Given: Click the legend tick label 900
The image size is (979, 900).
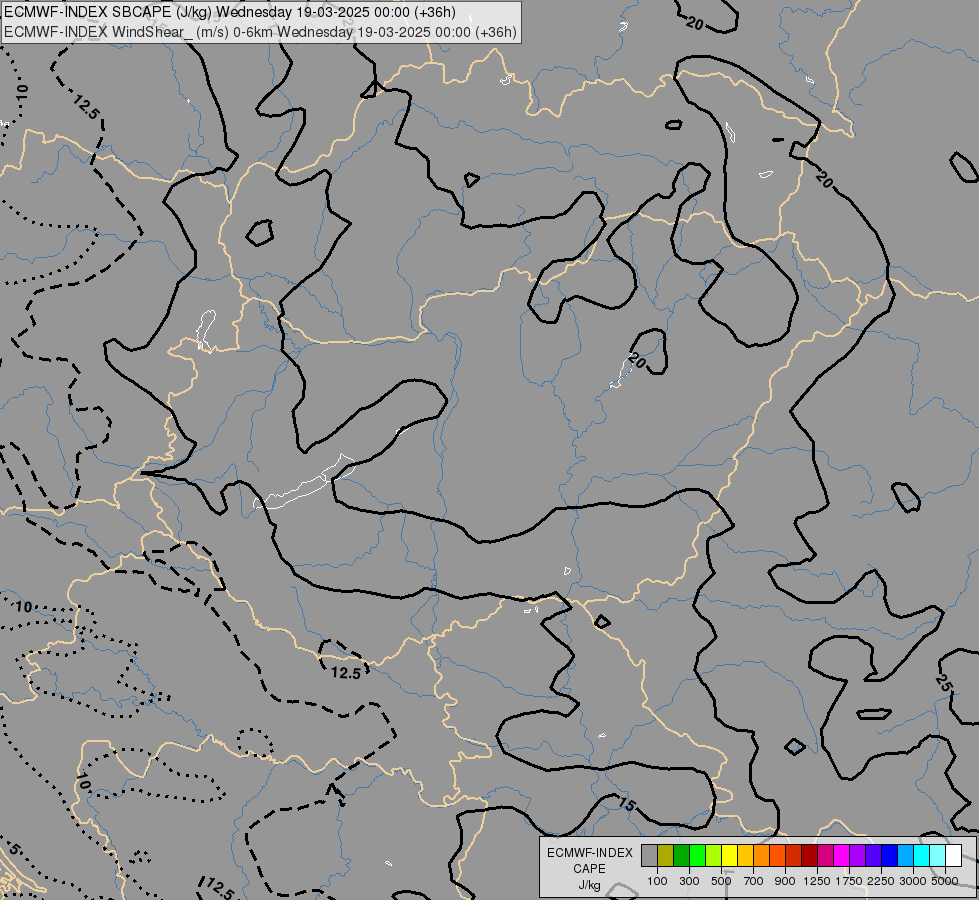Looking at the screenshot, I should pos(785,881).
